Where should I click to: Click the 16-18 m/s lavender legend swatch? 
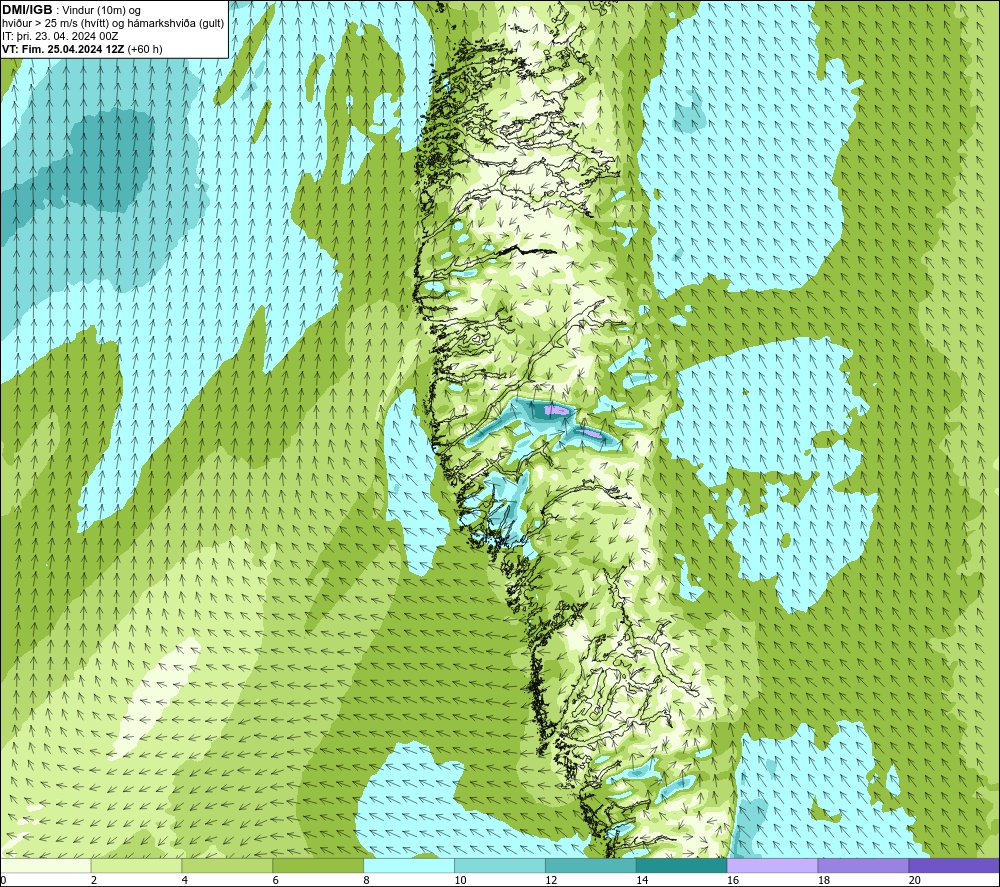click(772, 865)
